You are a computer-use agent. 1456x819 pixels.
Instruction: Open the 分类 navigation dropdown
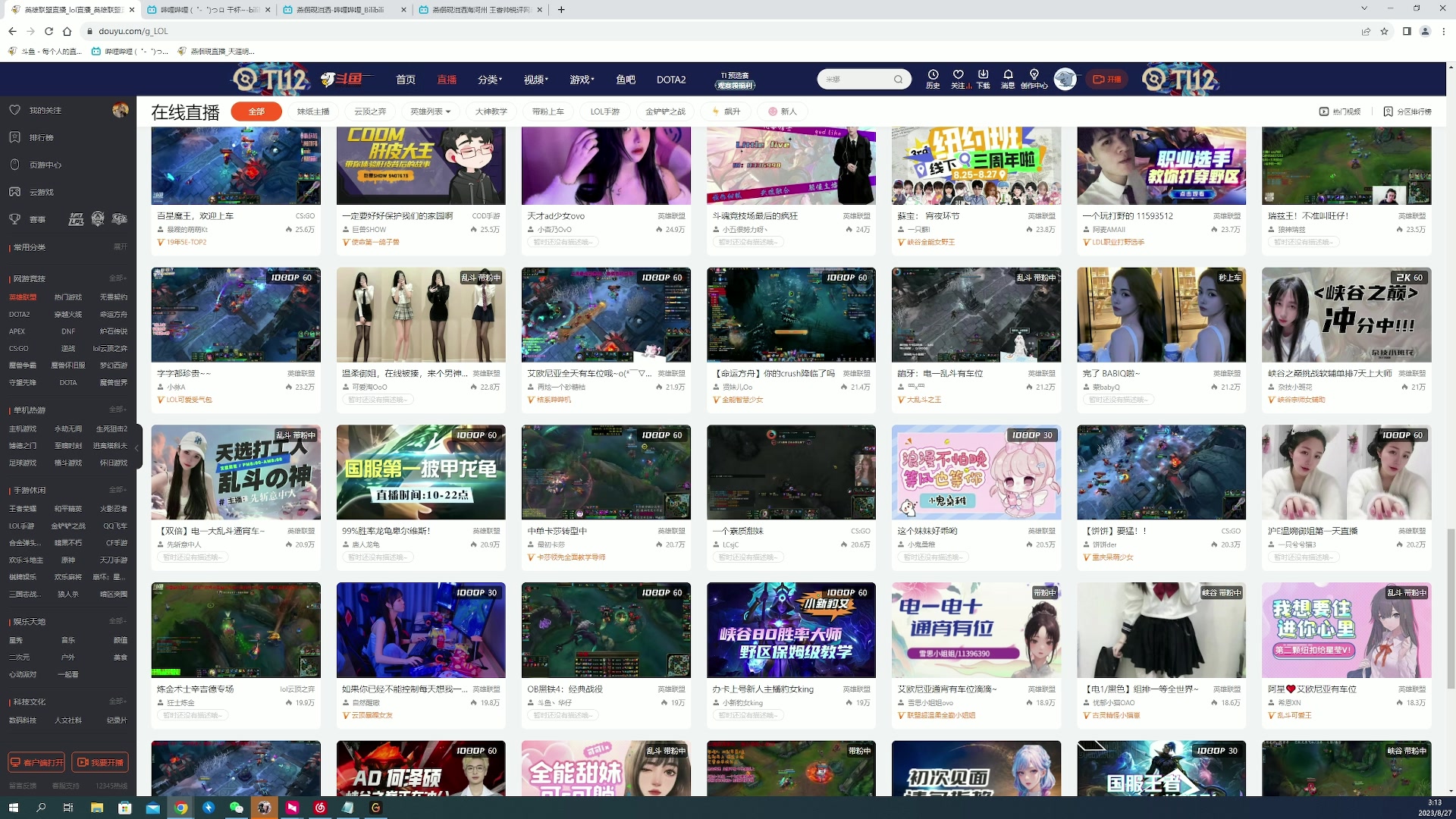pos(490,79)
